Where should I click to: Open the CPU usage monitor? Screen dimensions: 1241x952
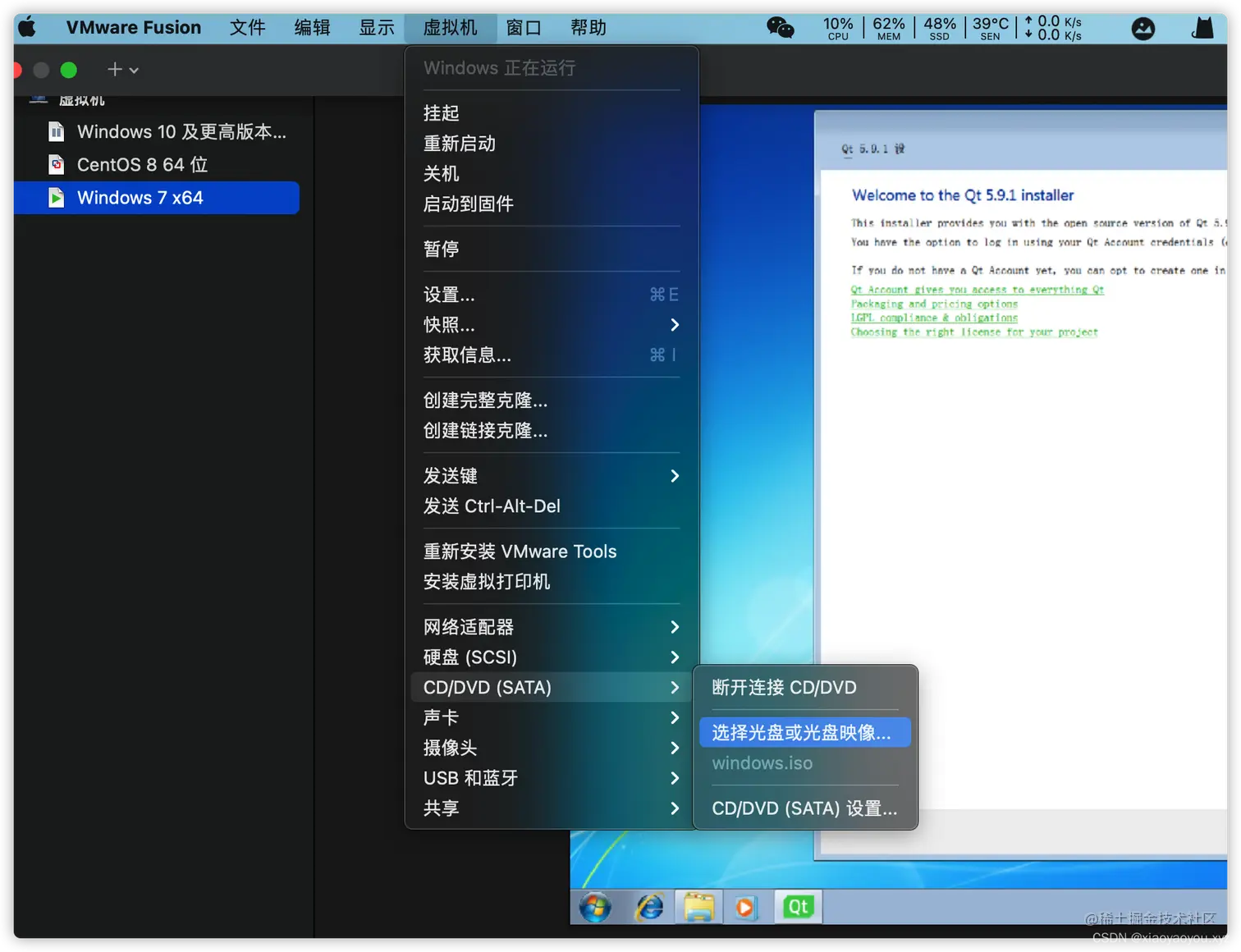(838, 28)
